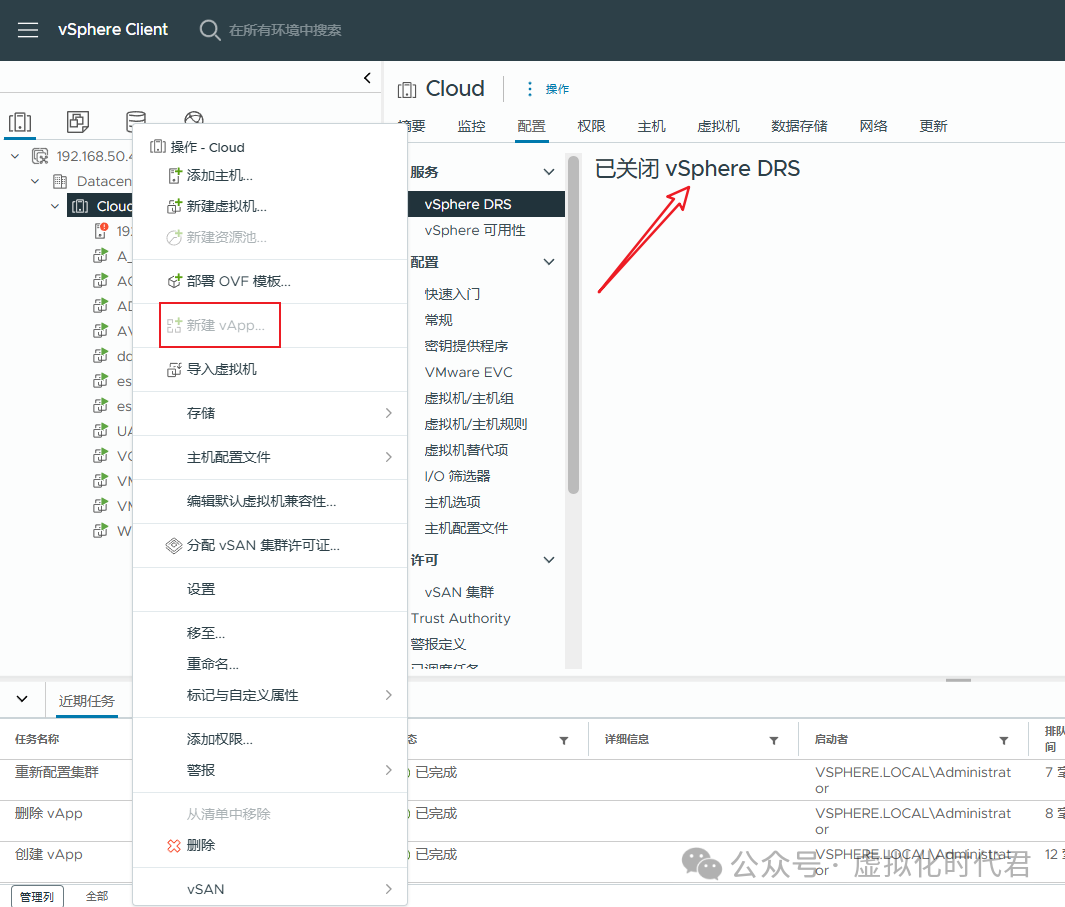Open the hamburger navigation menu

pyautogui.click(x=28, y=30)
